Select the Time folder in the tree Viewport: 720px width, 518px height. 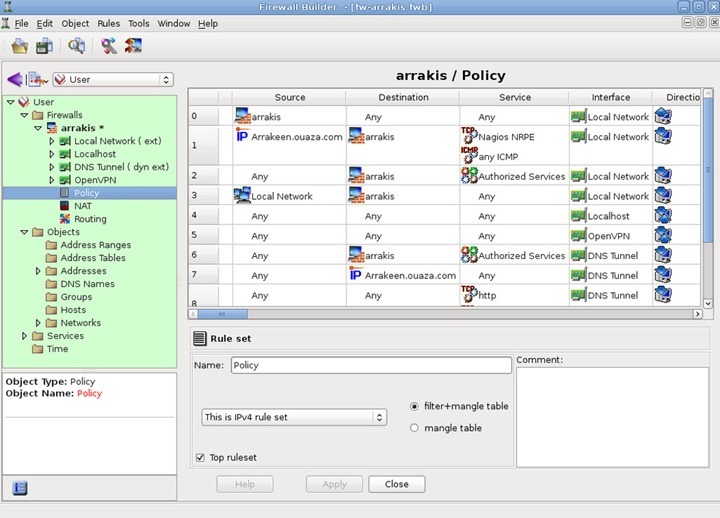click(57, 349)
